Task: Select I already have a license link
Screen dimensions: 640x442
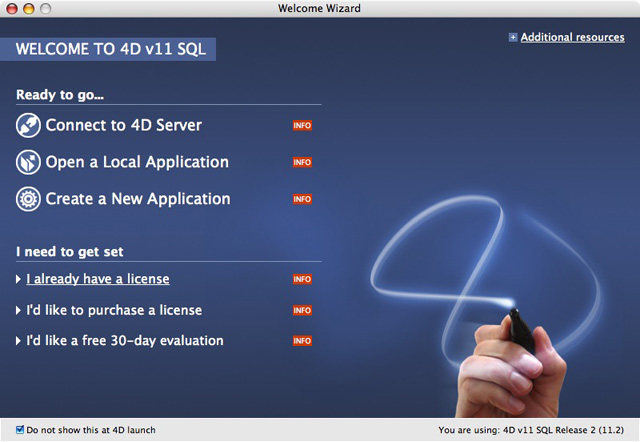Action: (98, 279)
